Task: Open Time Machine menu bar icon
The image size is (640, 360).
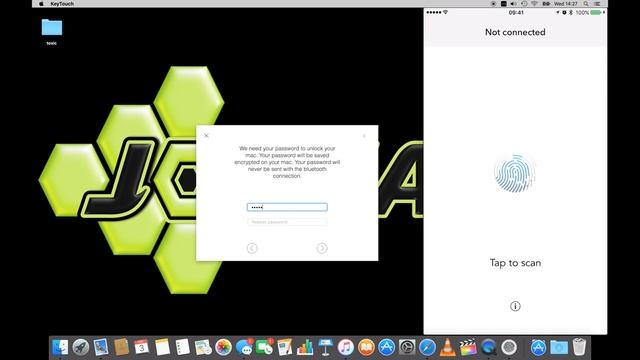Action: (524, 4)
